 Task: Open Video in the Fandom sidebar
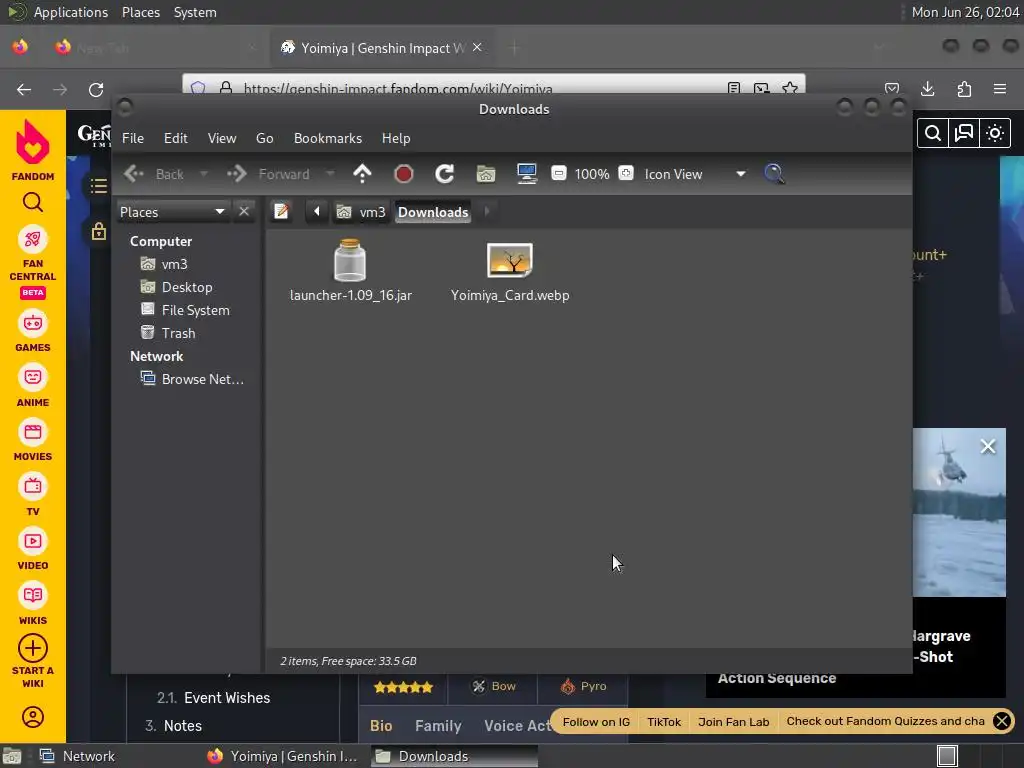coord(33,551)
